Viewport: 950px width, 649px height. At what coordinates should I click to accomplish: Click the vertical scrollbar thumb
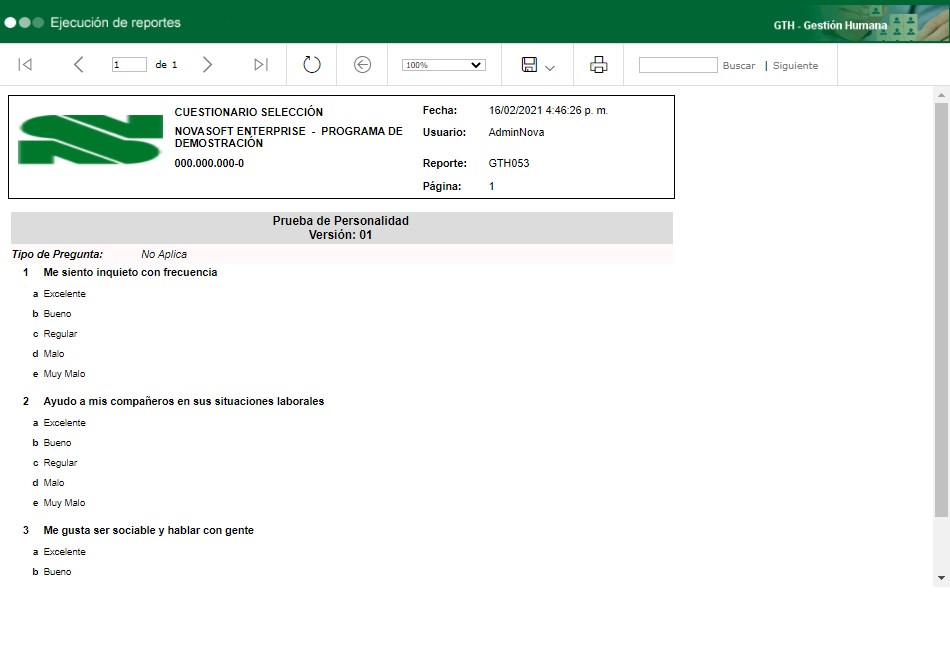(x=941, y=310)
